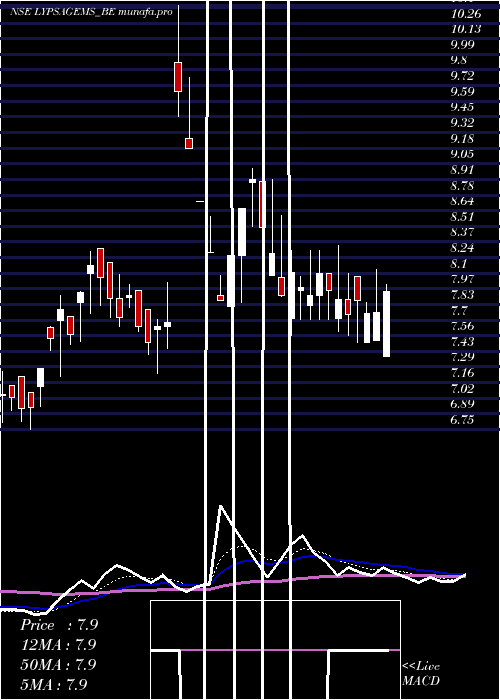Click the 9.32 price axis label
500x700 pixels.
click(462, 123)
